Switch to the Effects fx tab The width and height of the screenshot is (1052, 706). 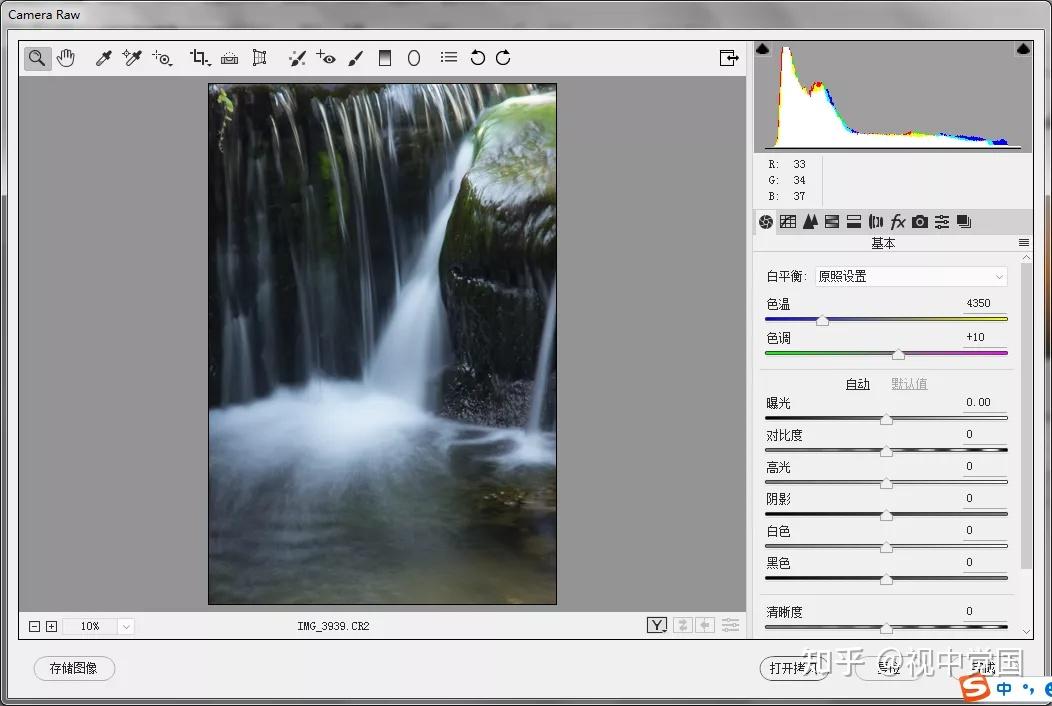tap(898, 222)
